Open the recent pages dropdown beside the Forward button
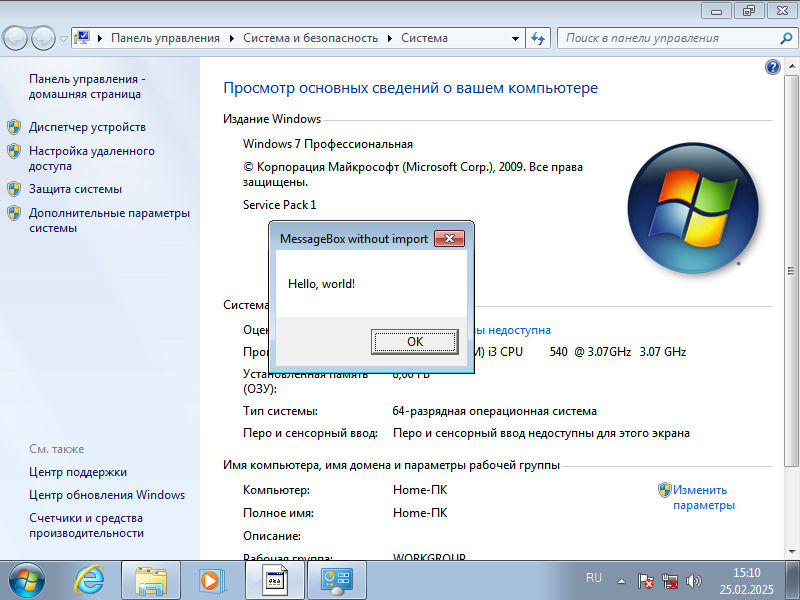The width and height of the screenshot is (800, 600). pos(64,38)
